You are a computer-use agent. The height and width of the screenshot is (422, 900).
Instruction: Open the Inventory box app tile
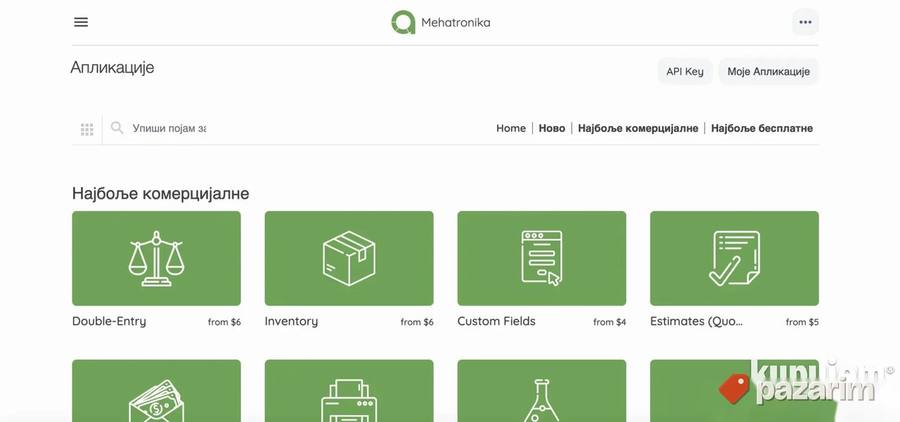tap(349, 258)
